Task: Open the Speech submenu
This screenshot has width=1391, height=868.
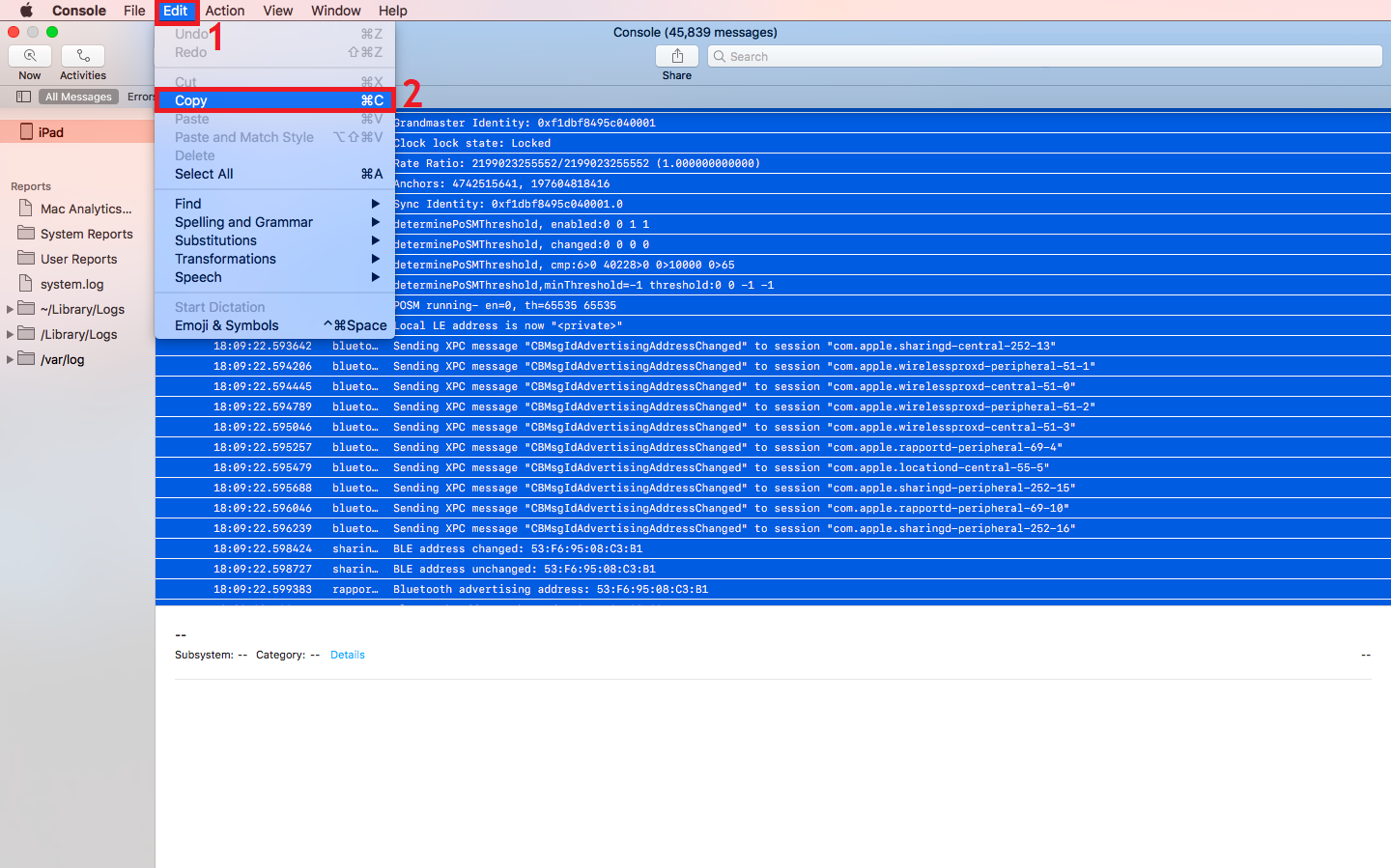Action: pyautogui.click(x=274, y=277)
